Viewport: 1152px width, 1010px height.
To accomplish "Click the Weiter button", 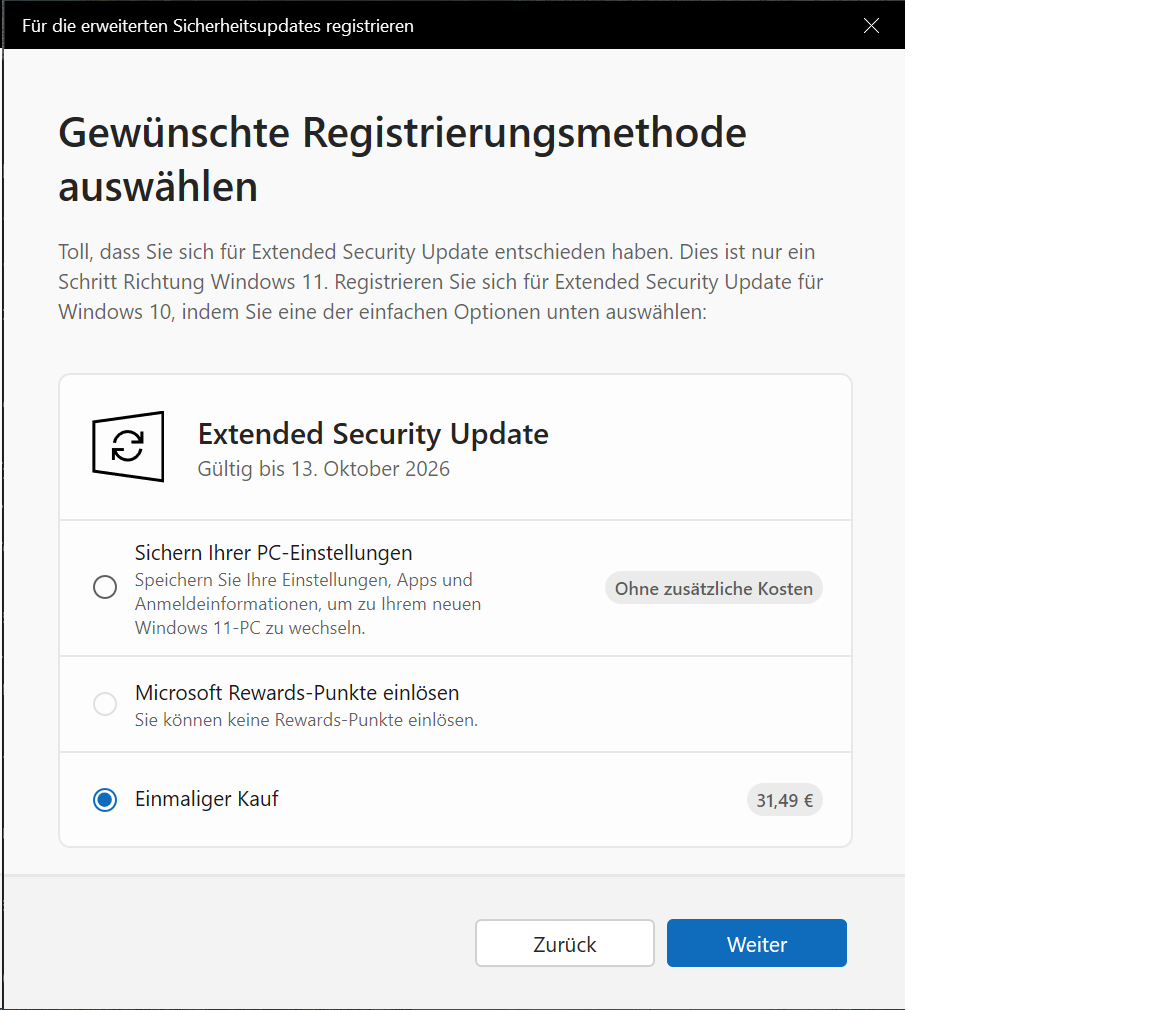I will tap(756, 943).
